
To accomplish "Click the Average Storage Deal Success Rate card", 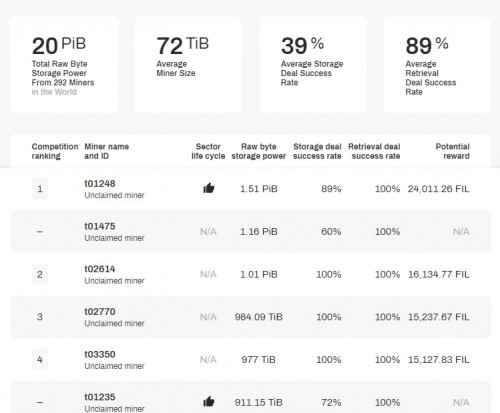I will click(313, 65).
